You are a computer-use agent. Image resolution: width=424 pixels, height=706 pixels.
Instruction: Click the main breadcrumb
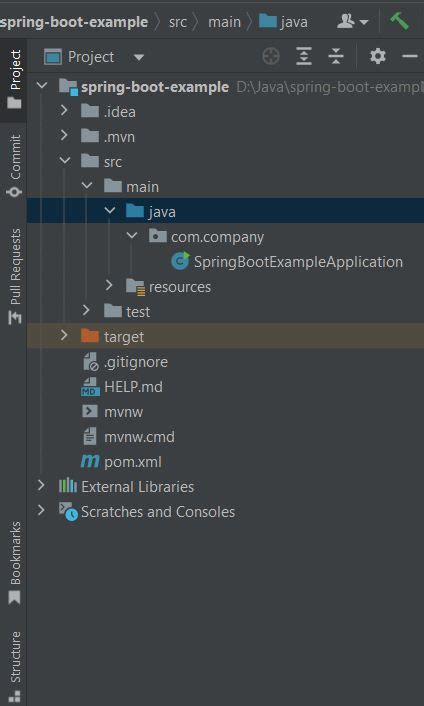[x=224, y=22]
